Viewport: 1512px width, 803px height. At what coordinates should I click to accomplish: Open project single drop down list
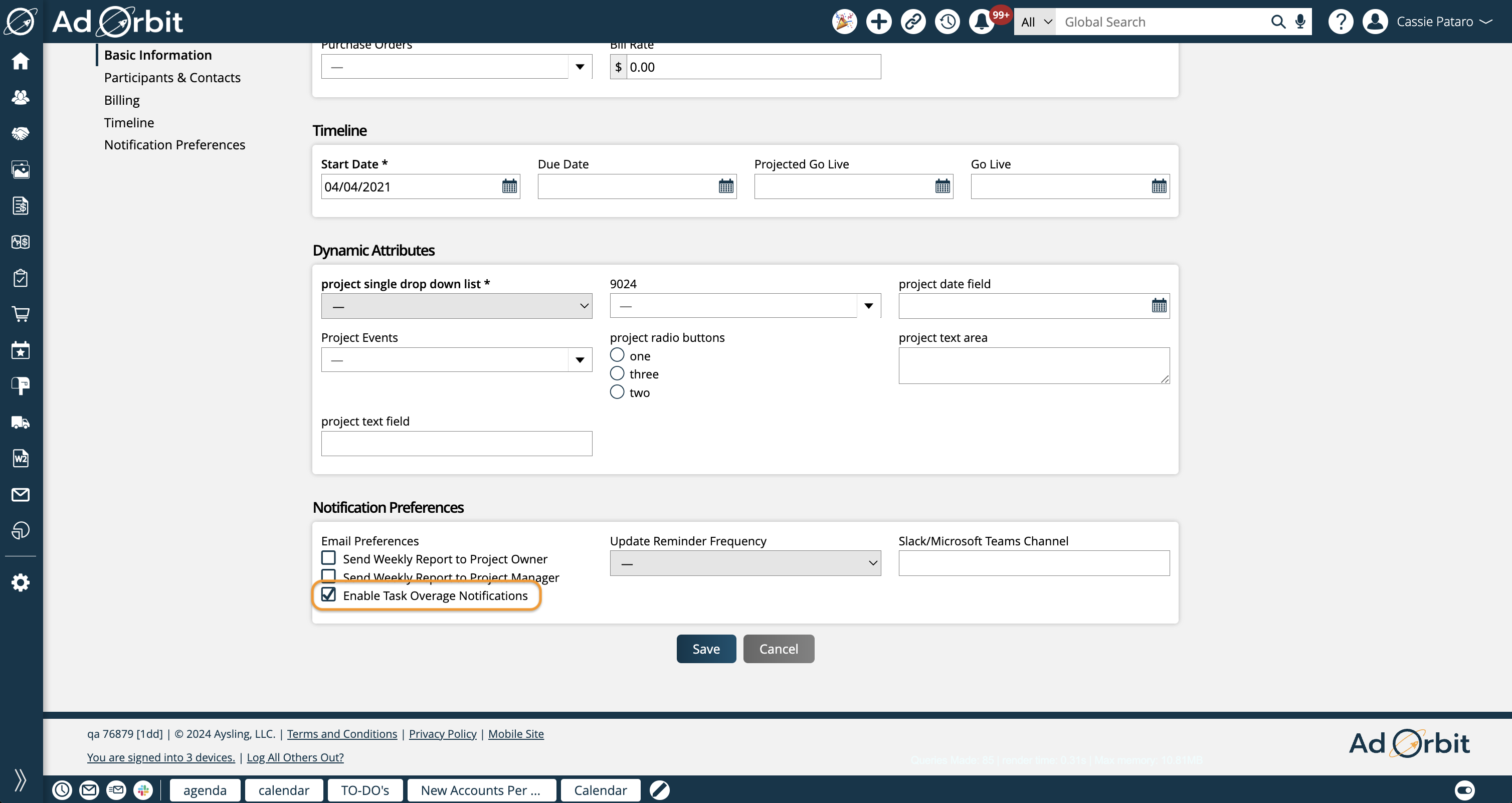[456, 306]
